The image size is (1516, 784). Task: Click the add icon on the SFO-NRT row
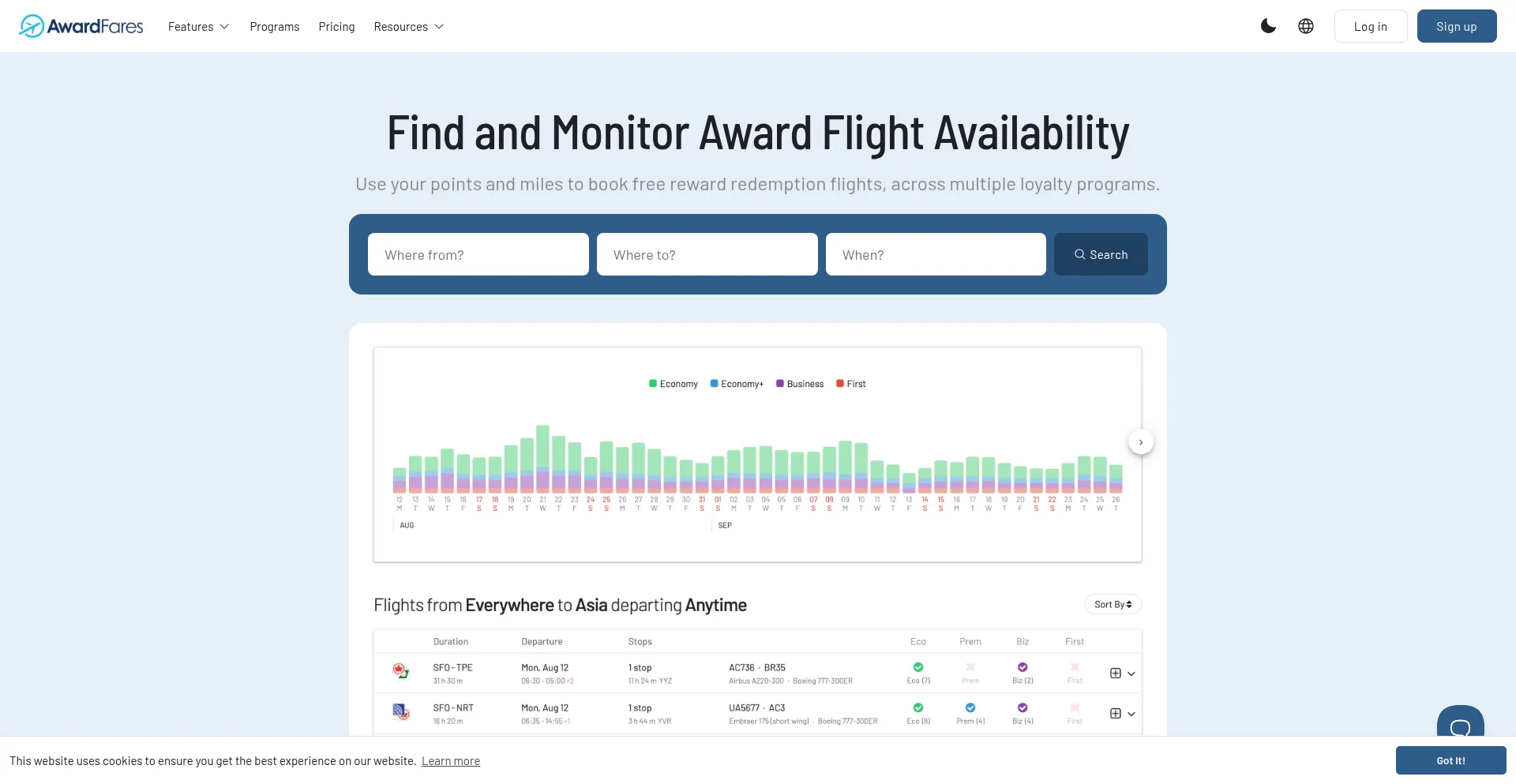pyautogui.click(x=1115, y=714)
